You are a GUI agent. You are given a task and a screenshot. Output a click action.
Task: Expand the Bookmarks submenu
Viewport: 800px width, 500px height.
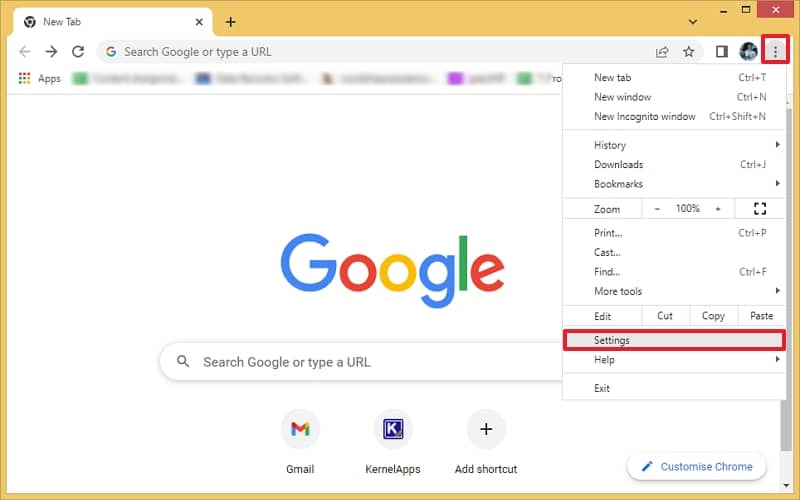click(x=673, y=184)
